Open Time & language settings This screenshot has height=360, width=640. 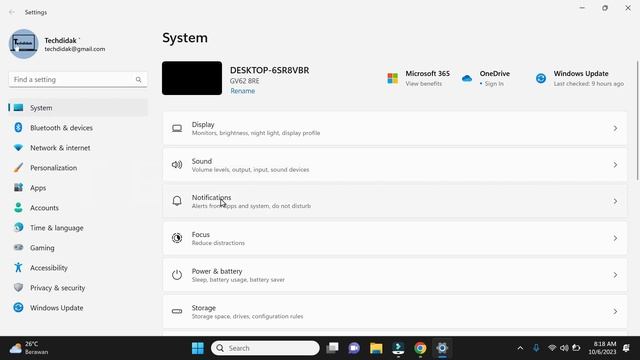click(x=78, y=228)
